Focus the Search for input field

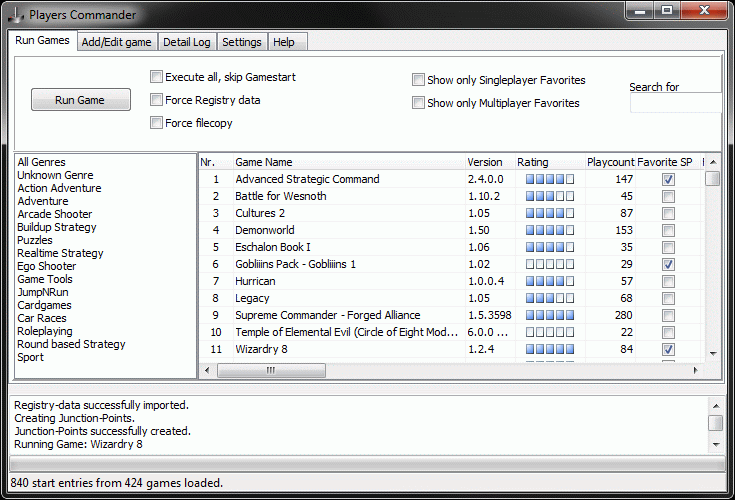coord(675,103)
